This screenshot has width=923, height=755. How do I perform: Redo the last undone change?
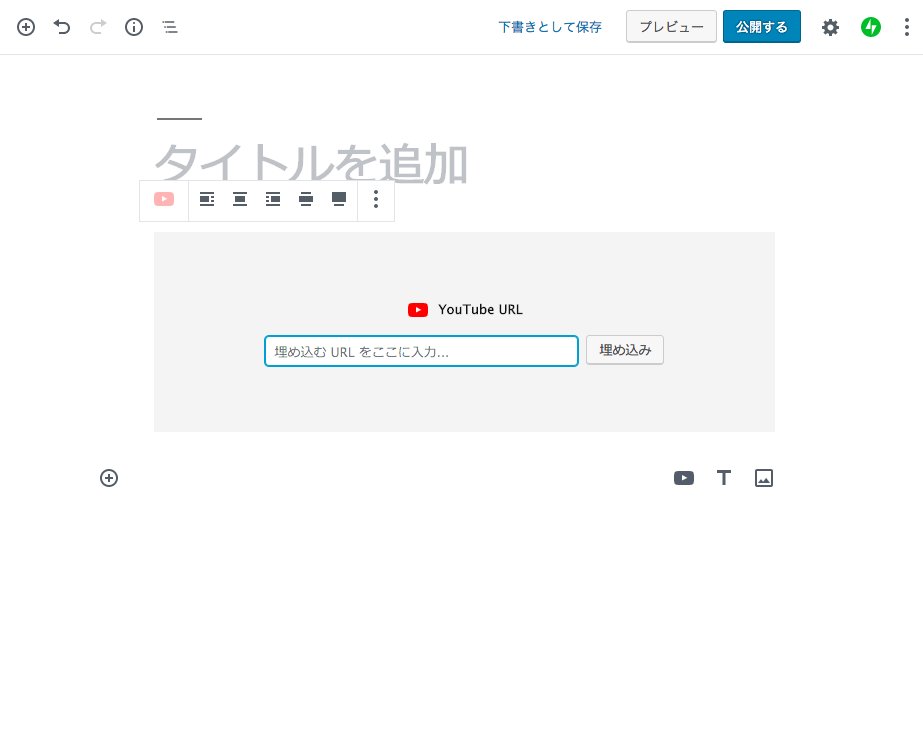98,27
